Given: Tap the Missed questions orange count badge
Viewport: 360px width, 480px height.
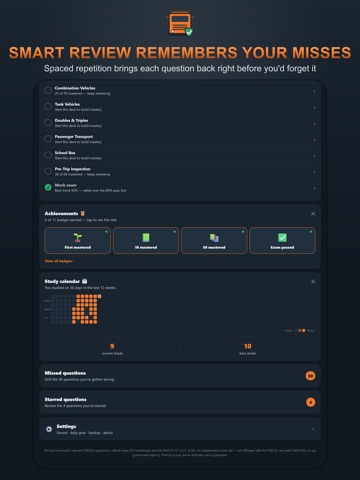Looking at the screenshot, I should coord(310,376).
